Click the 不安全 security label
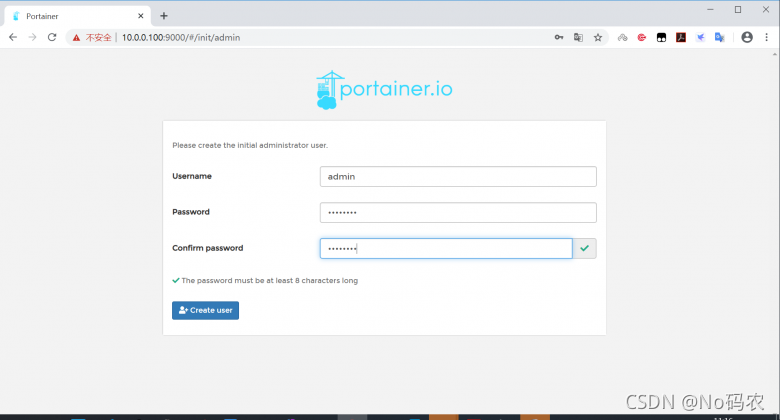This screenshot has width=780, height=420. pyautogui.click(x=98, y=38)
